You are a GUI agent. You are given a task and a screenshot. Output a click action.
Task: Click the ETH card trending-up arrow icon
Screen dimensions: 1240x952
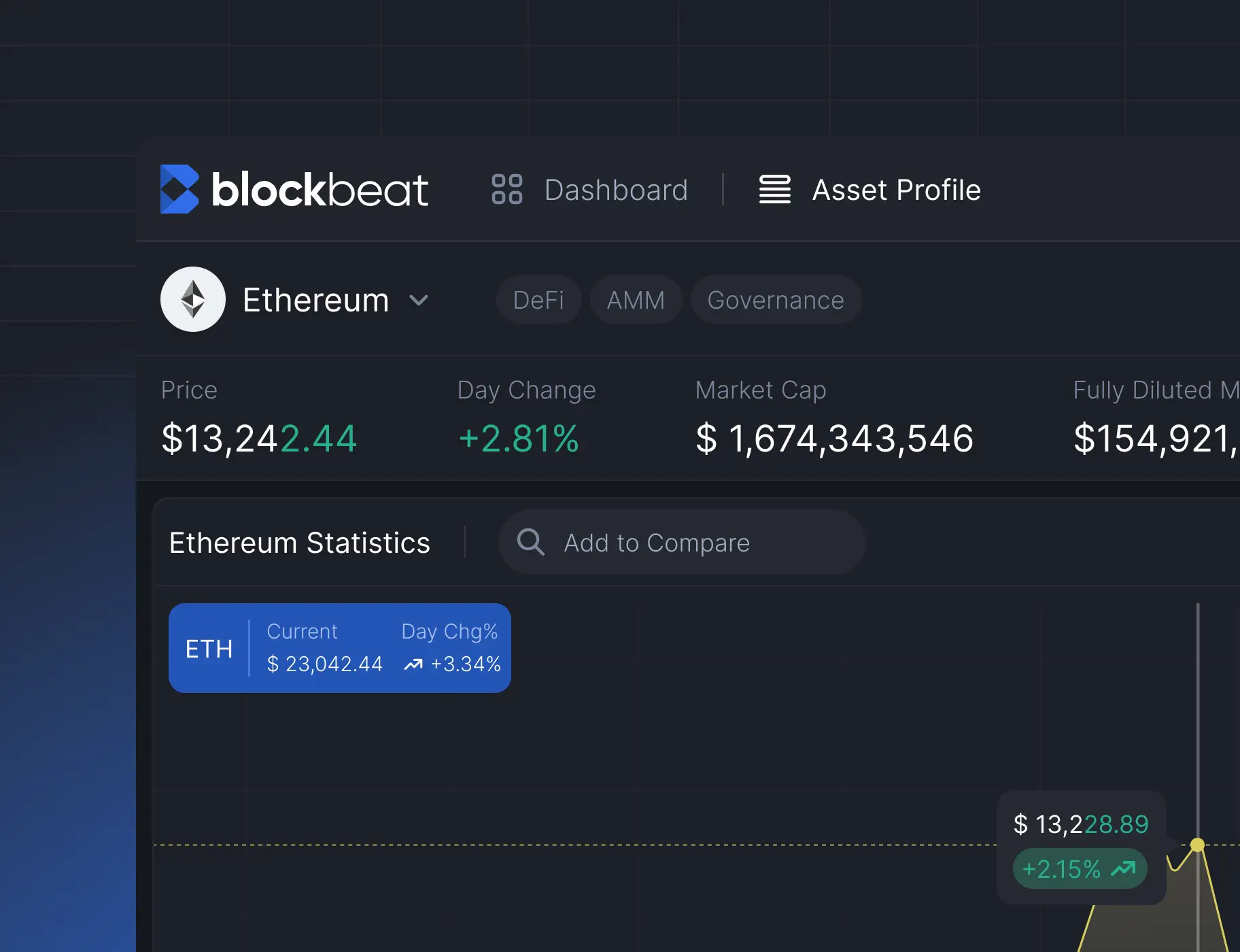(x=413, y=664)
